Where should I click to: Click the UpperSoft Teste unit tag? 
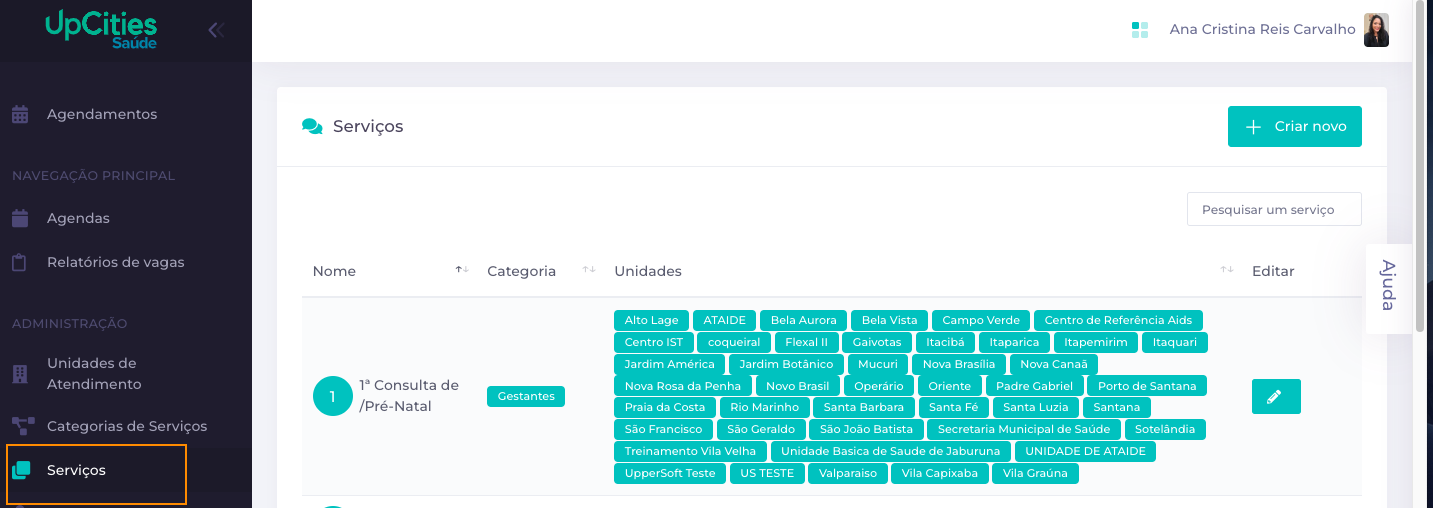[x=670, y=474]
